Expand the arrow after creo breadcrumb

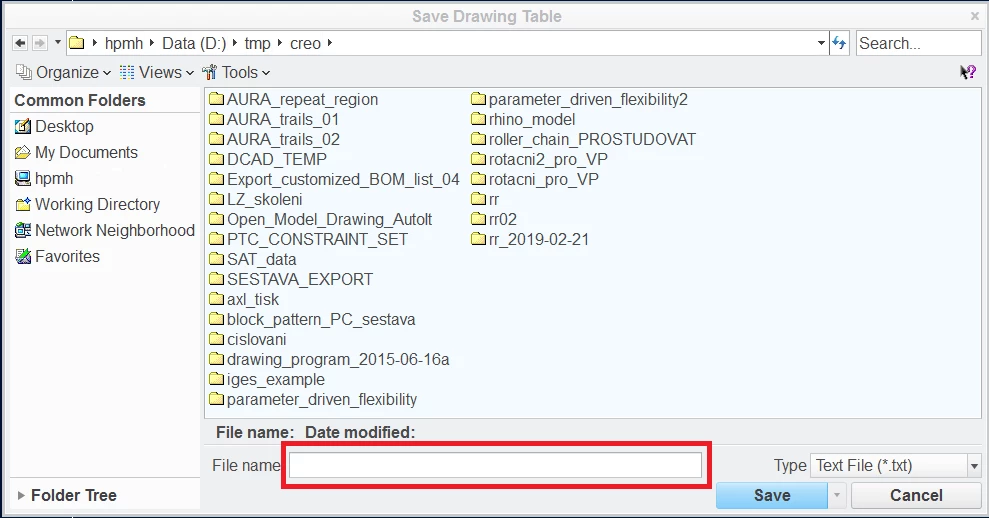[329, 43]
